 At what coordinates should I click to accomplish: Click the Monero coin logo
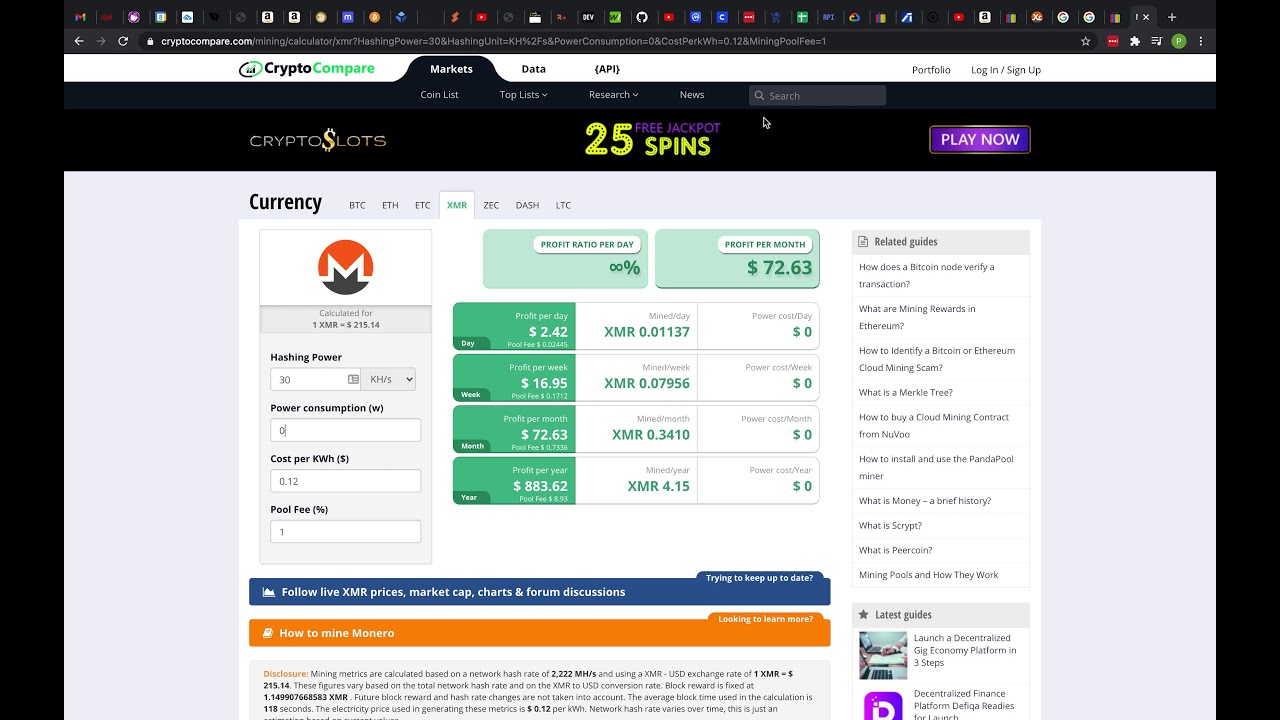(345, 267)
